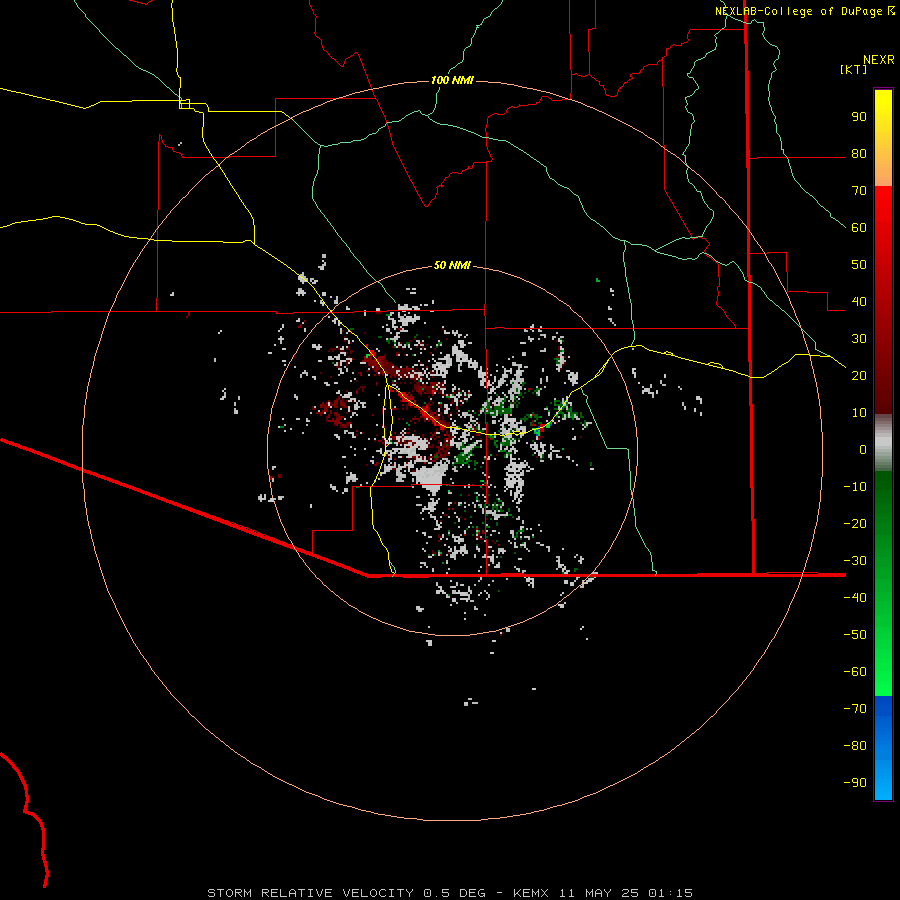This screenshot has height=900, width=900.
Task: Click the 100 NMI range ring label
Action: (452, 80)
